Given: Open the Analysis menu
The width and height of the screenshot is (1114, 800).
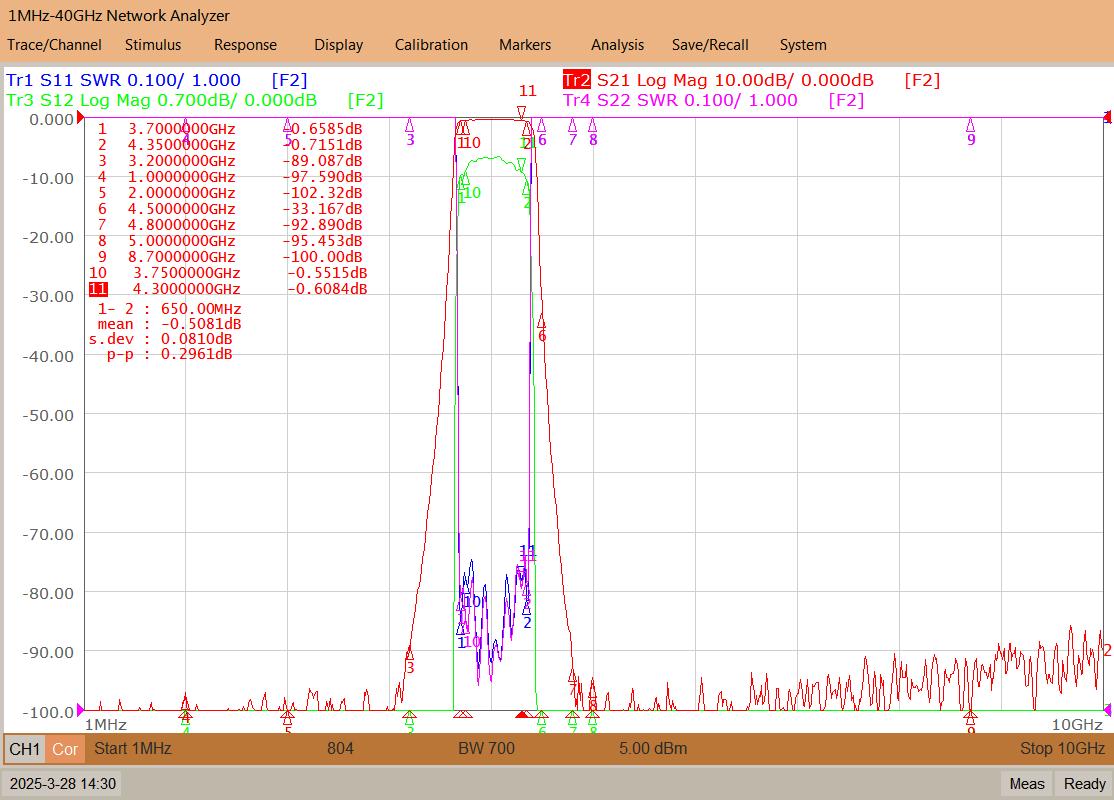Looking at the screenshot, I should (x=617, y=45).
